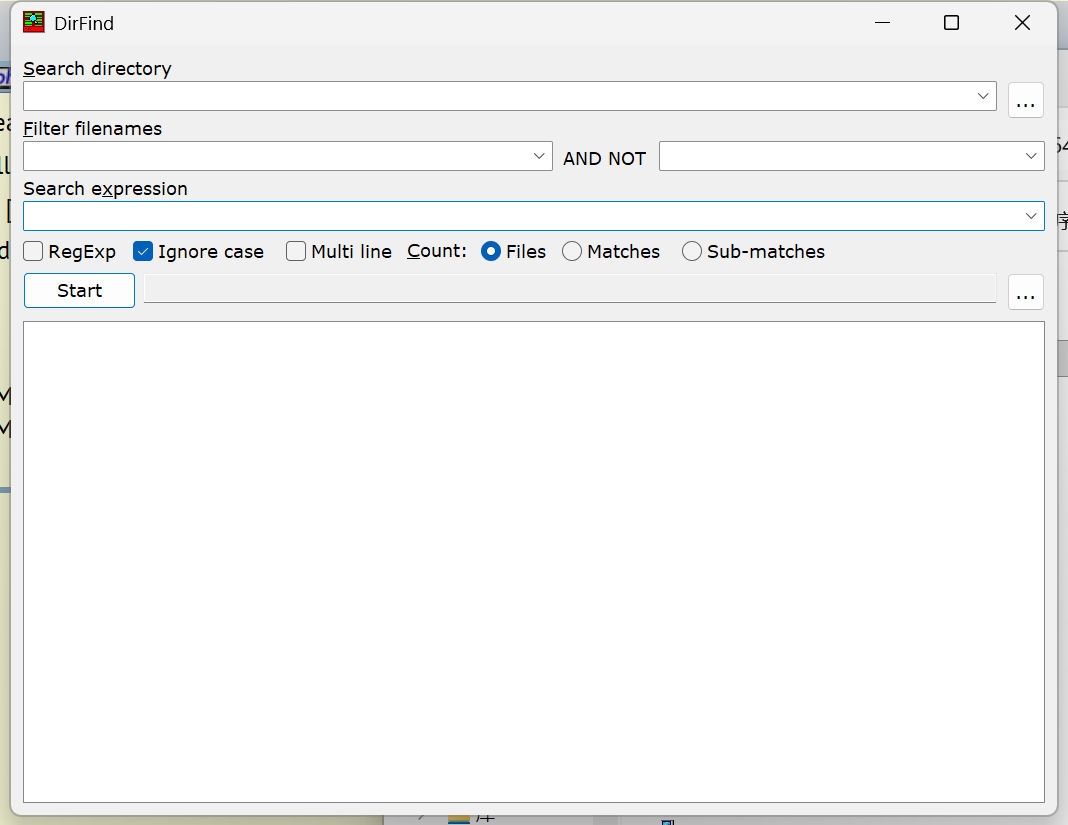Click inside the Search directory field
1068x825 pixels.
[400, 96]
